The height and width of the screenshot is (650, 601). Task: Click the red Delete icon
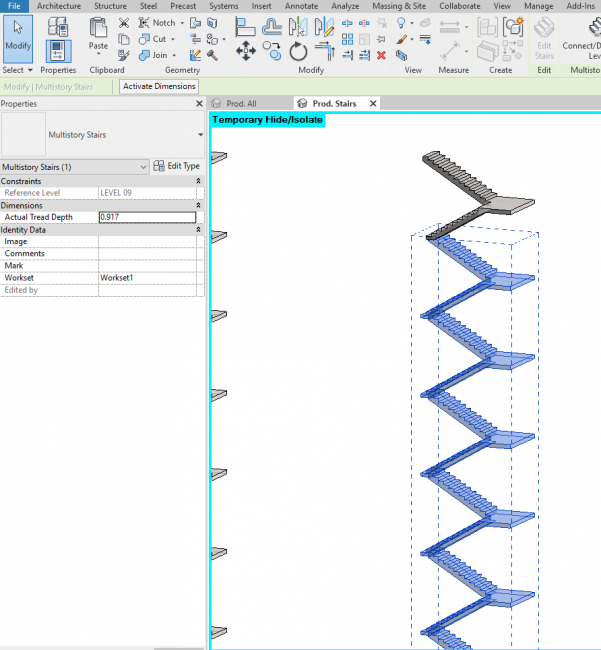coord(381,55)
